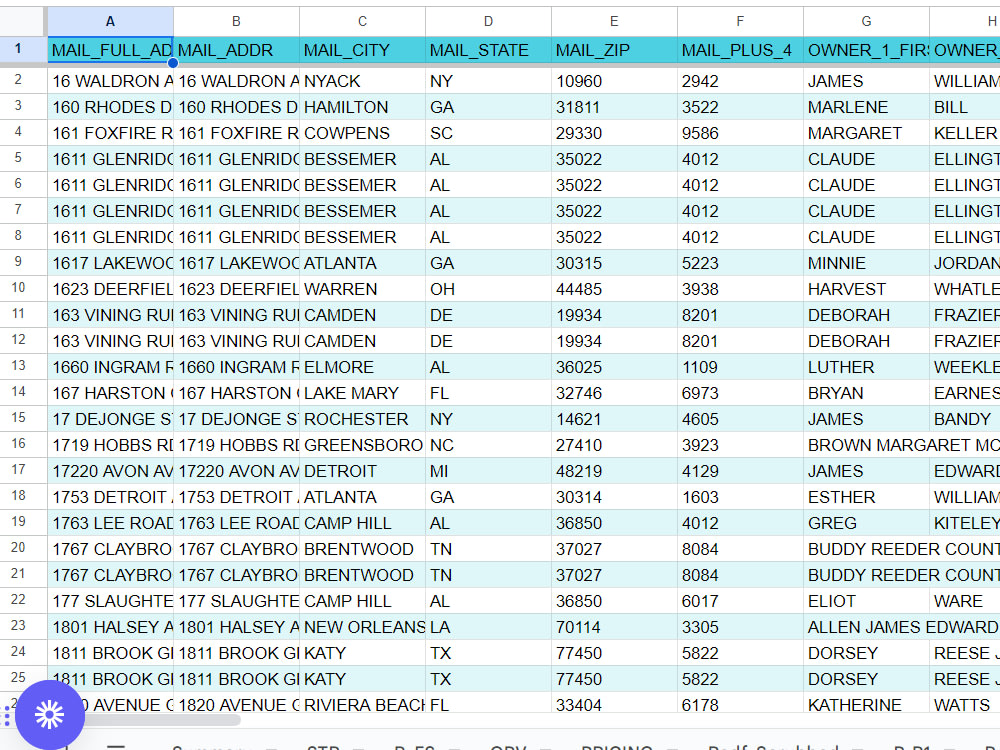1000x750 pixels.
Task: Click ZIP code 48219
Action: coord(614,471)
